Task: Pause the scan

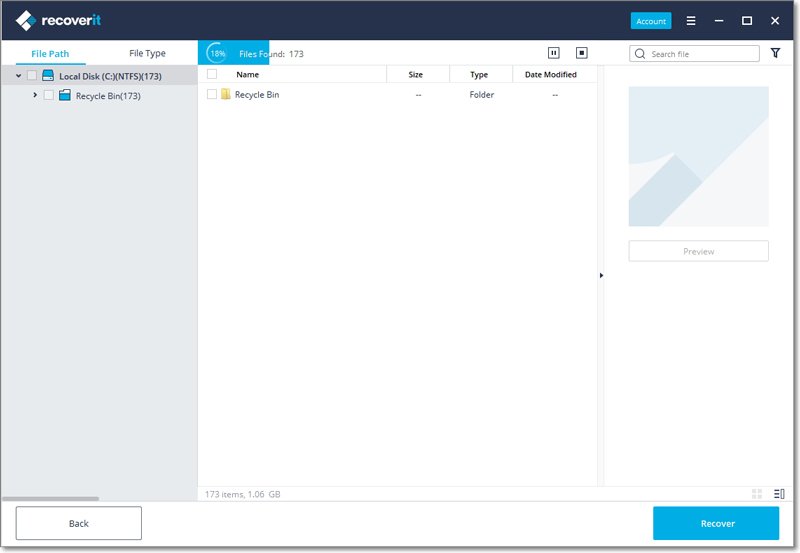Action: (x=554, y=53)
